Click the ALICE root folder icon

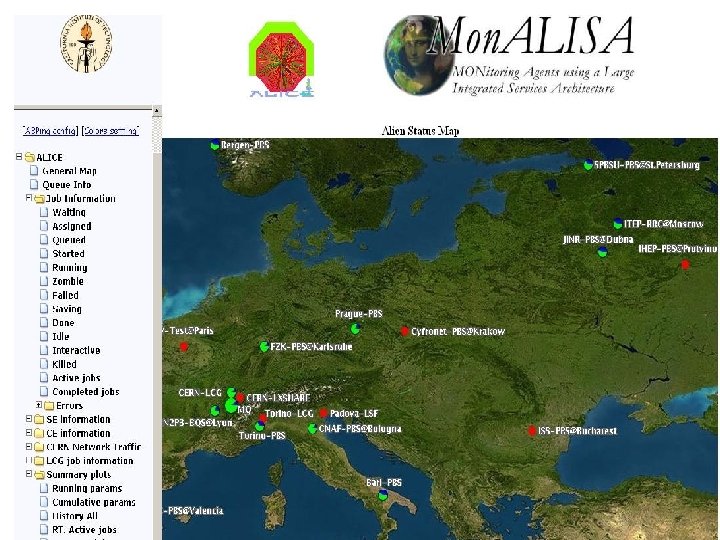click(30, 158)
